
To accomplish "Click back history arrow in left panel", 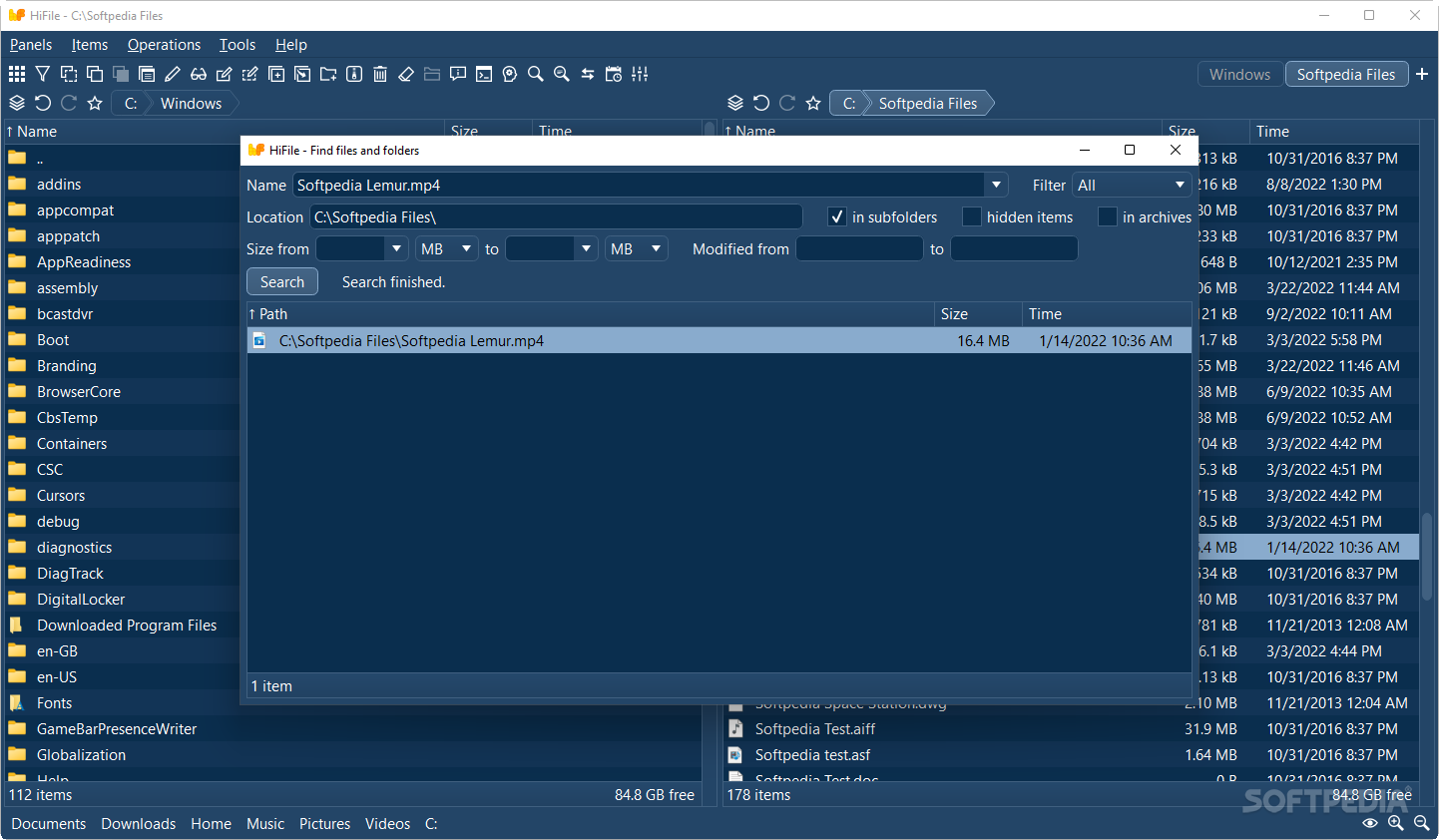I will (x=43, y=103).
